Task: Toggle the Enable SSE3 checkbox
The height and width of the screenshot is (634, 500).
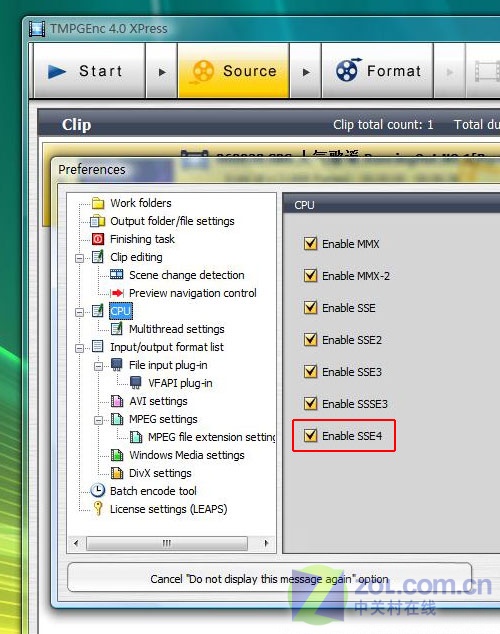Action: pos(310,371)
